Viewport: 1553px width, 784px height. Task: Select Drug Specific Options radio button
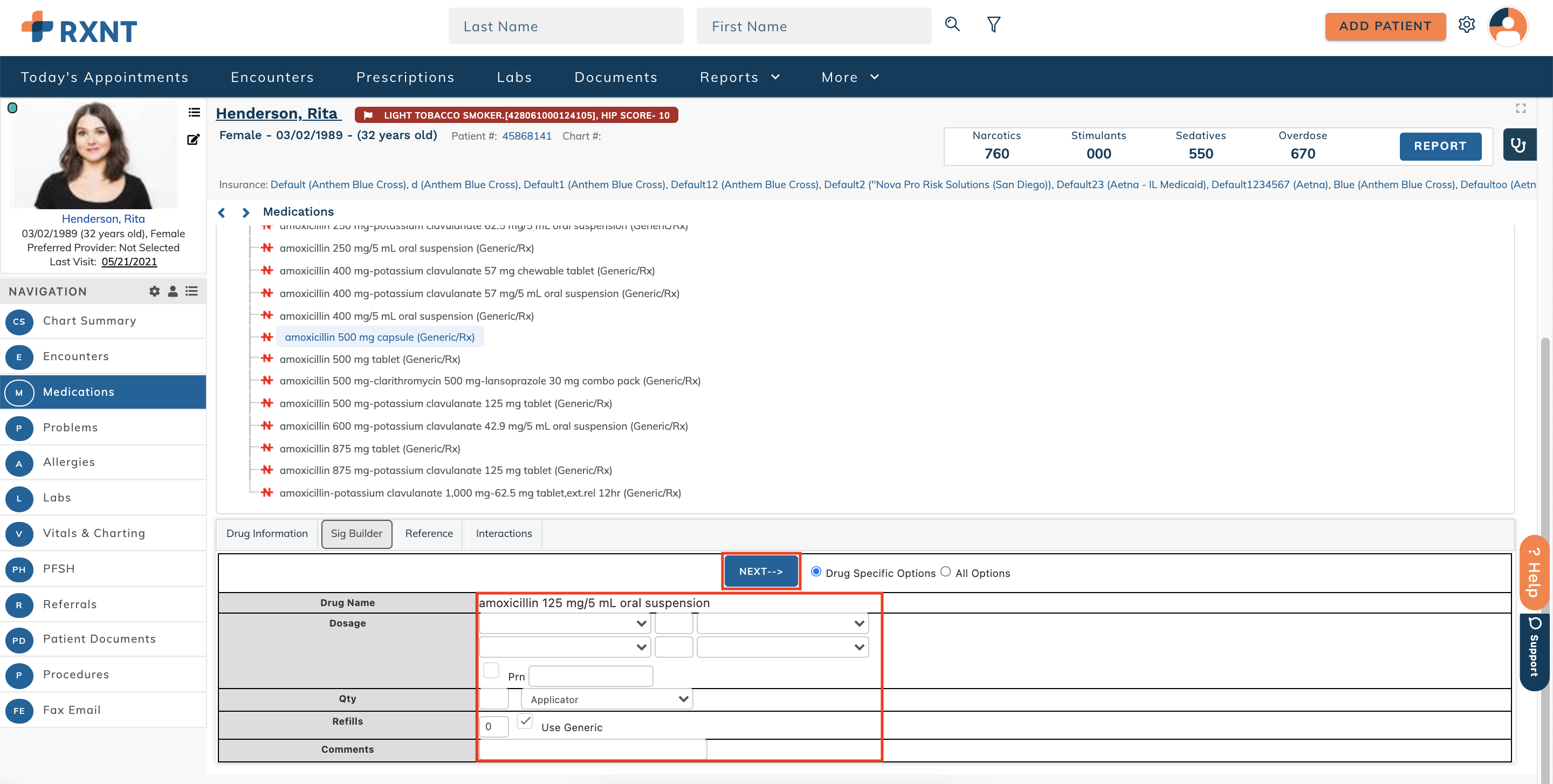click(x=816, y=571)
